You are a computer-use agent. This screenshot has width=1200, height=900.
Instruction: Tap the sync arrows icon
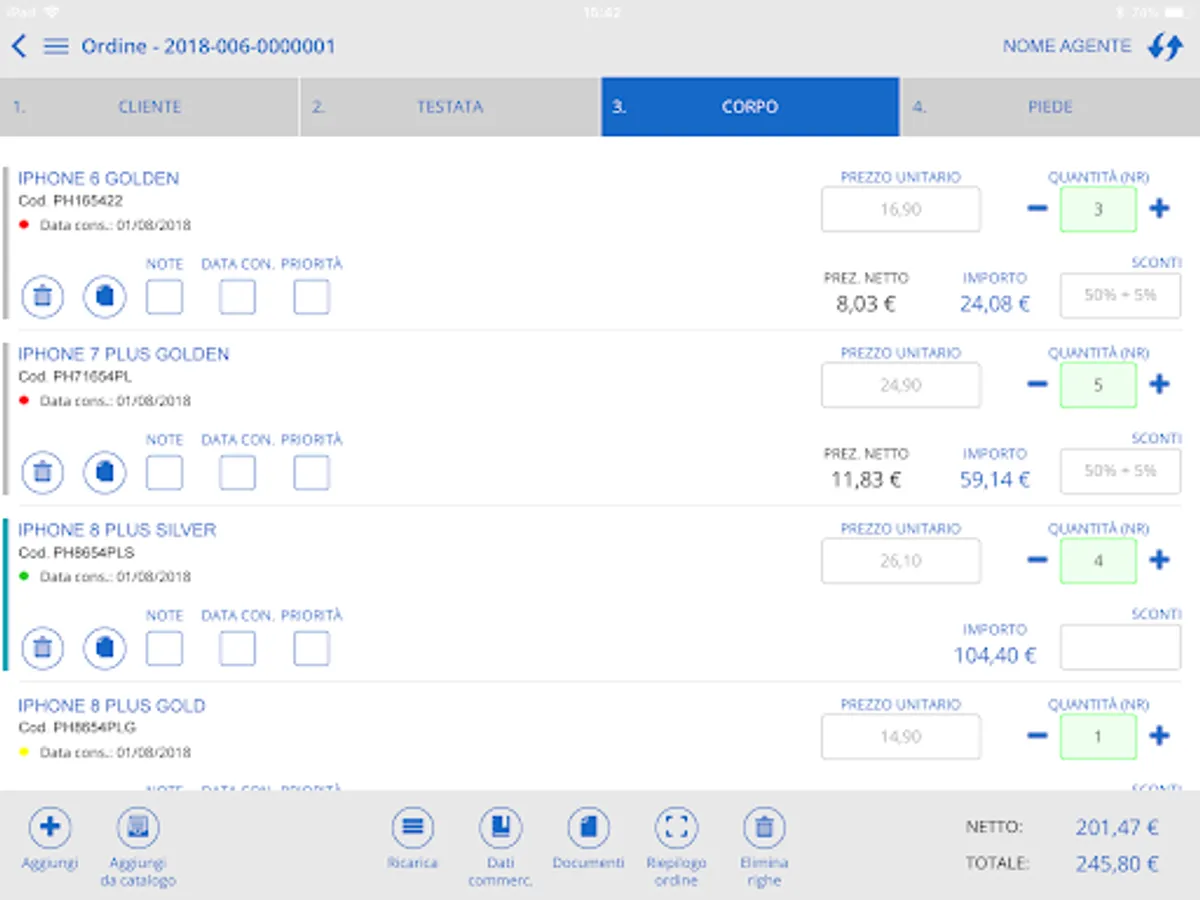point(1165,46)
